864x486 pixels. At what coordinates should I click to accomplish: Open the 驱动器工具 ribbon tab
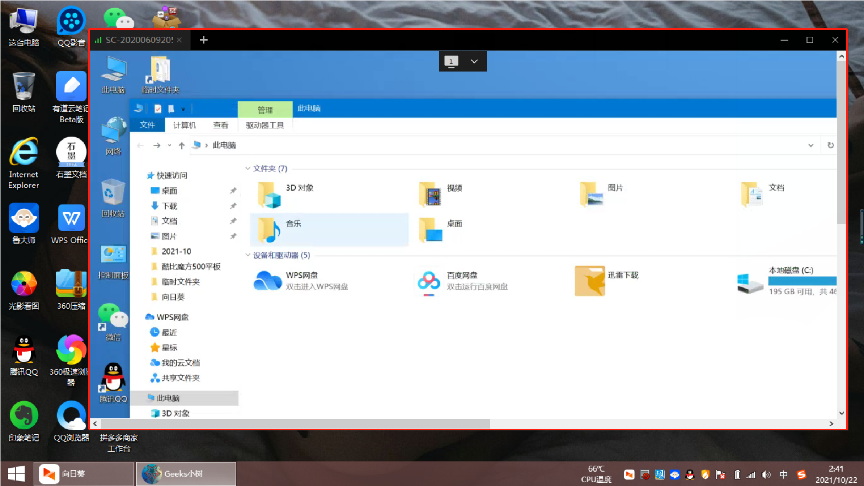click(x=264, y=125)
